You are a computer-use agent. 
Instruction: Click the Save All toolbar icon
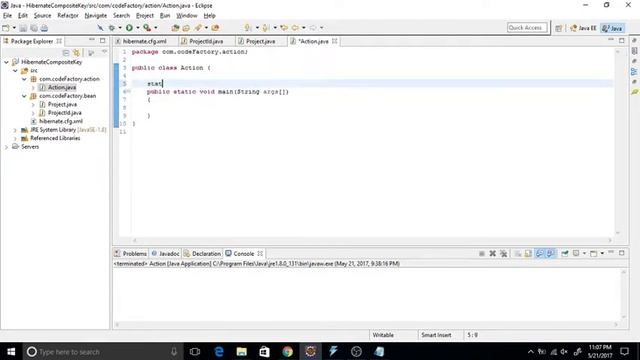click(x=33, y=28)
